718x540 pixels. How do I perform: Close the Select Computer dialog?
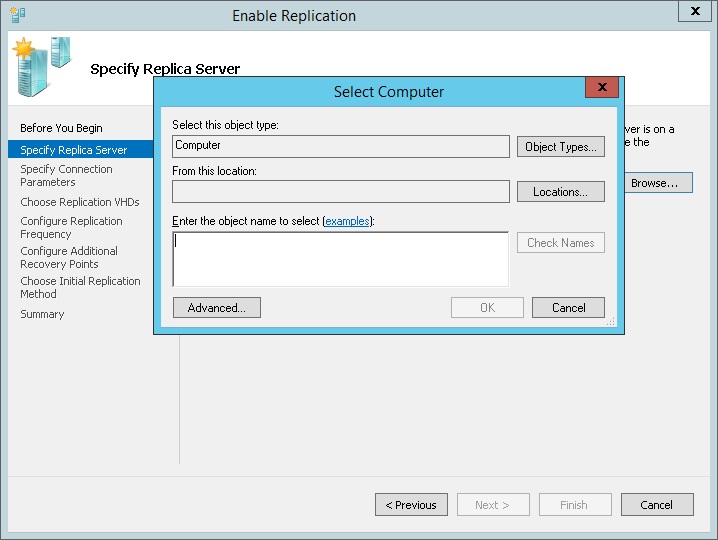(602, 87)
